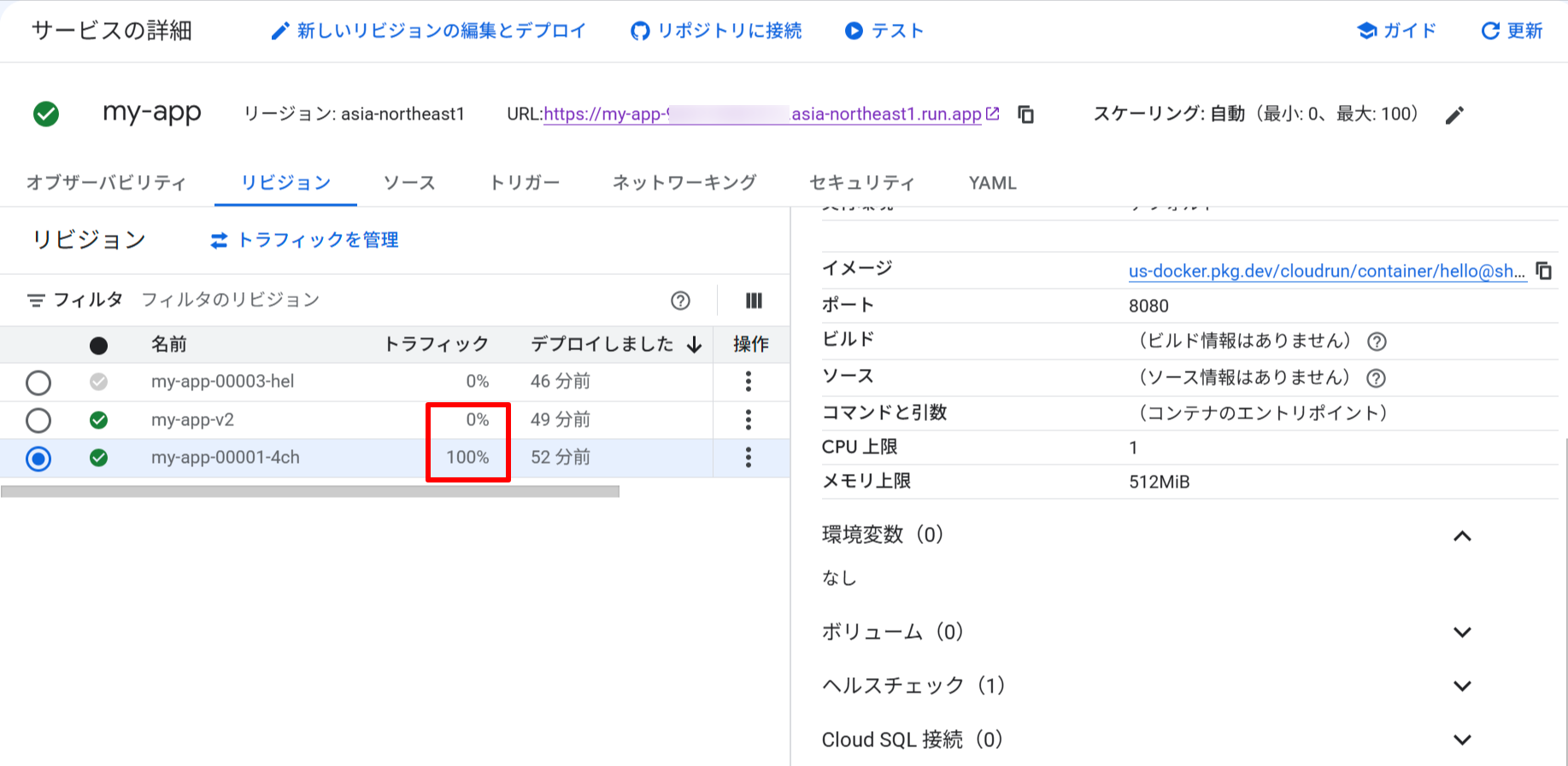Click the my-app-00001-4ch revision name
This screenshot has height=766, width=1568.
(226, 458)
